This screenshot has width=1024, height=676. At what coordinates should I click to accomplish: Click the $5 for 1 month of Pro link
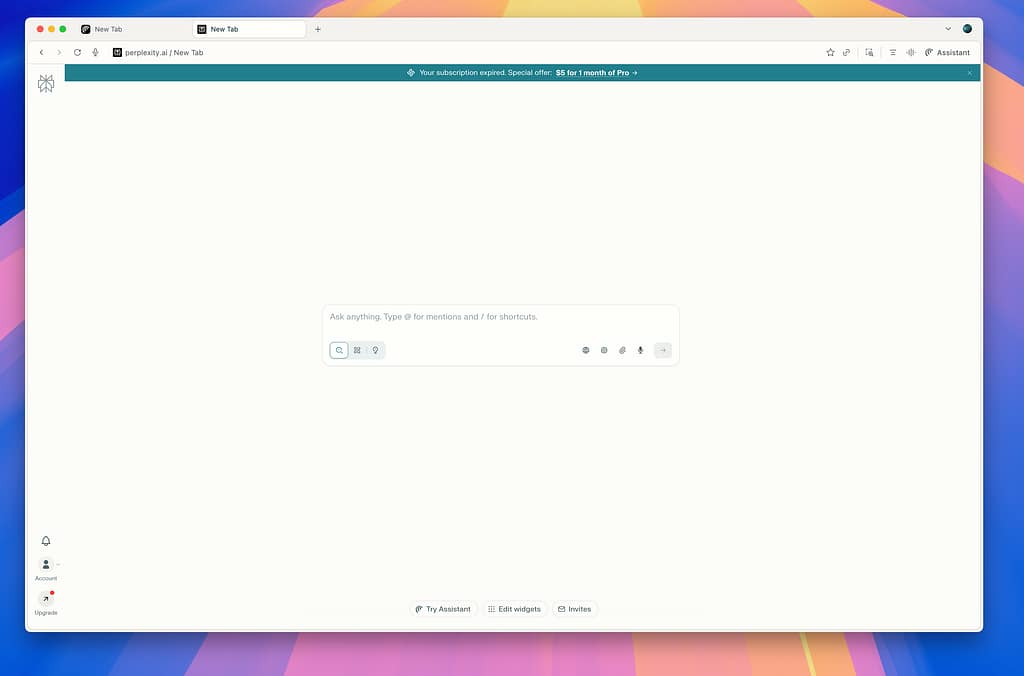pyautogui.click(x=596, y=73)
